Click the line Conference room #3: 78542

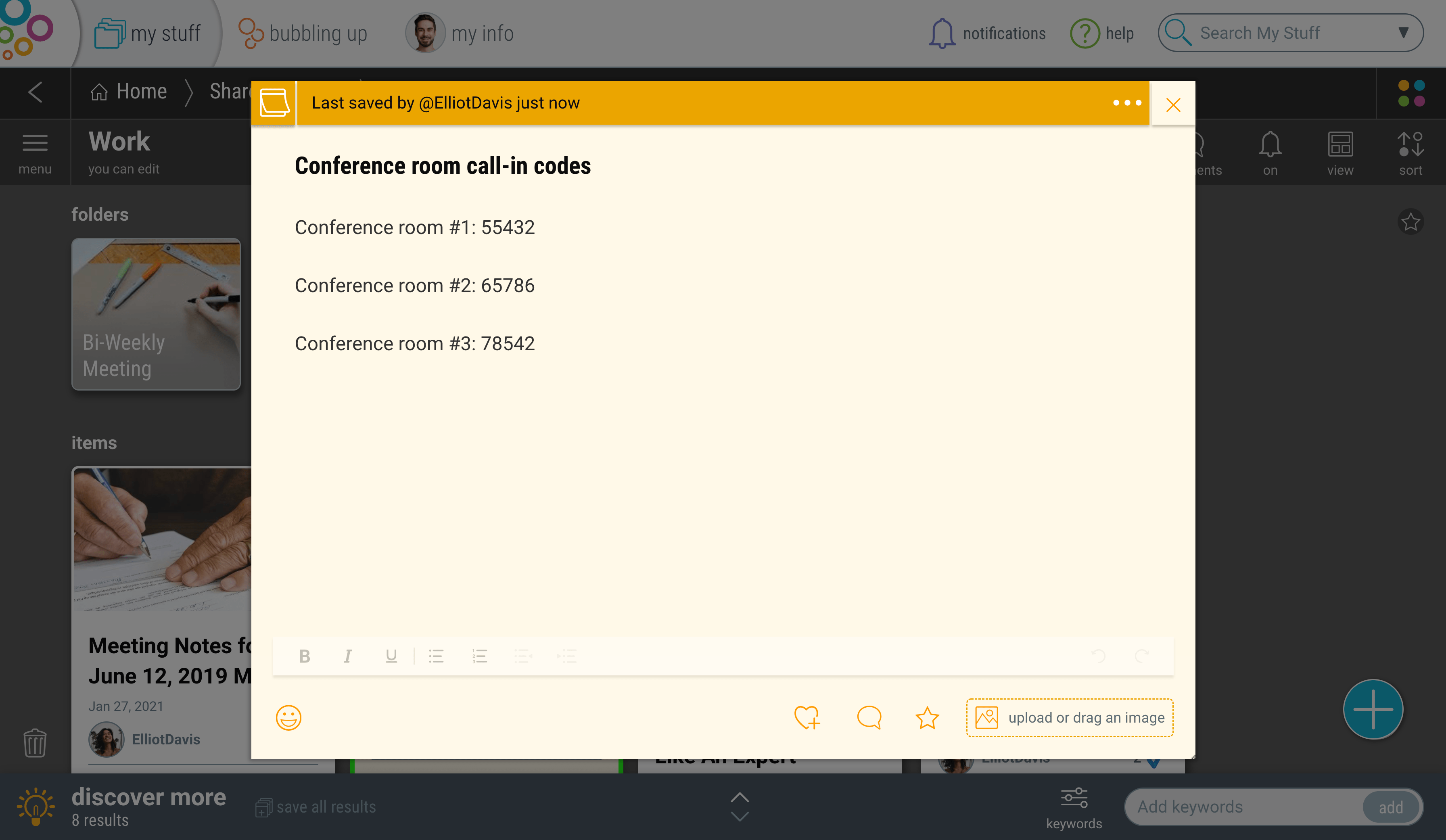414,343
